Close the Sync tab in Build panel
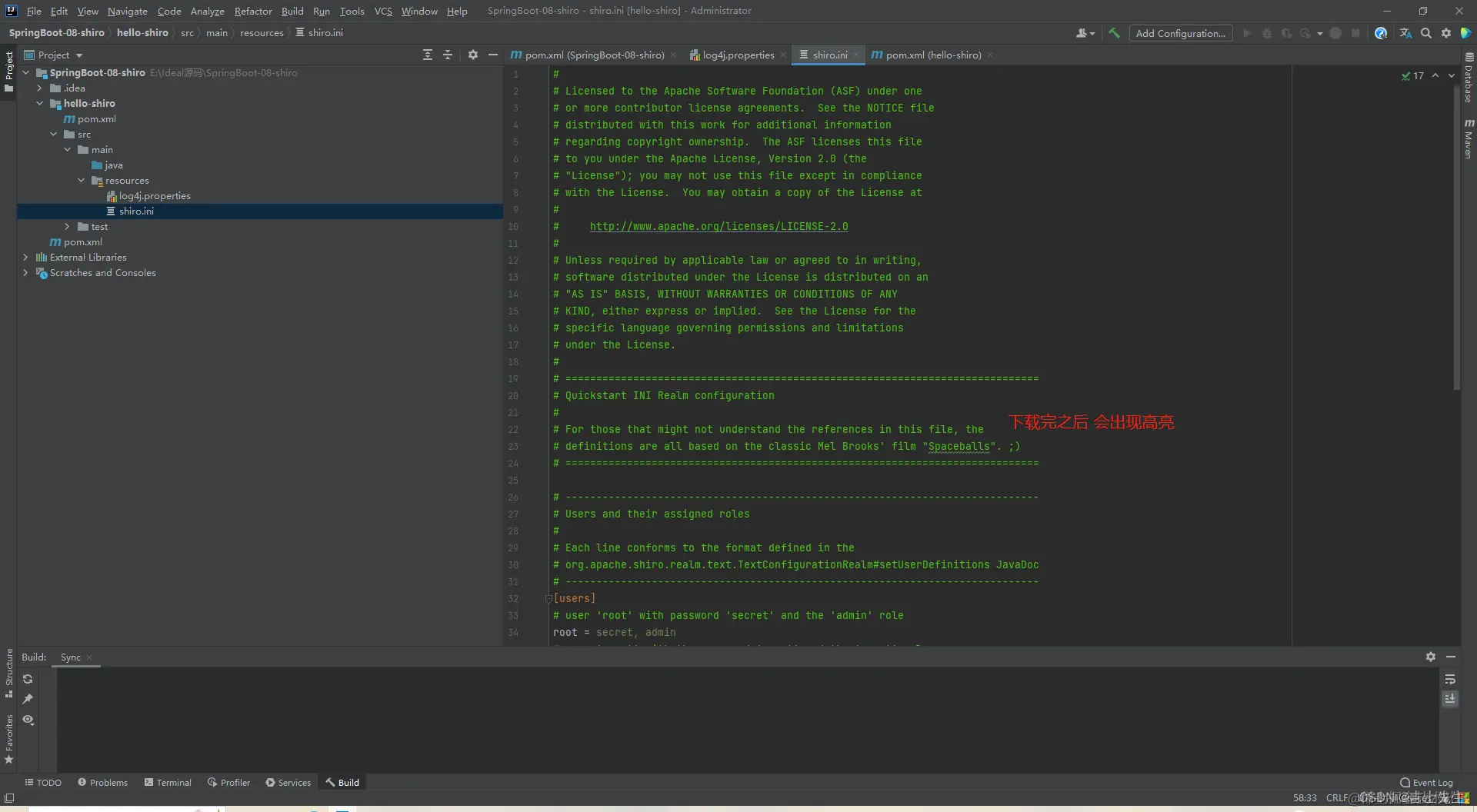Screen dimensions: 1477x812 [x=89, y=657]
